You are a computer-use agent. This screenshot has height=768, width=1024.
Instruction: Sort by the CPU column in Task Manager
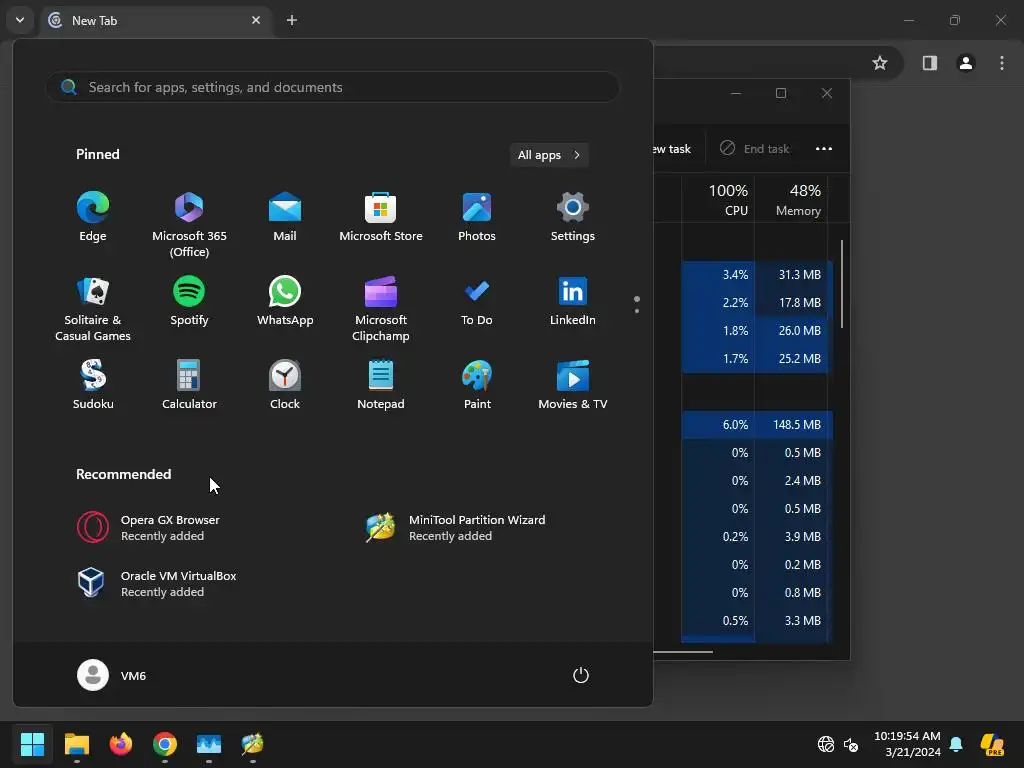[718, 199]
